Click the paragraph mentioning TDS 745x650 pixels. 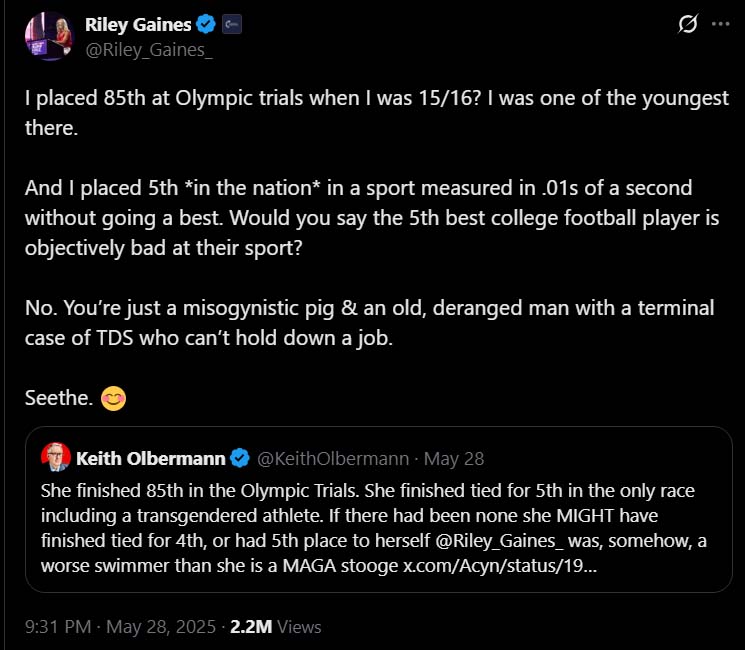(370, 323)
